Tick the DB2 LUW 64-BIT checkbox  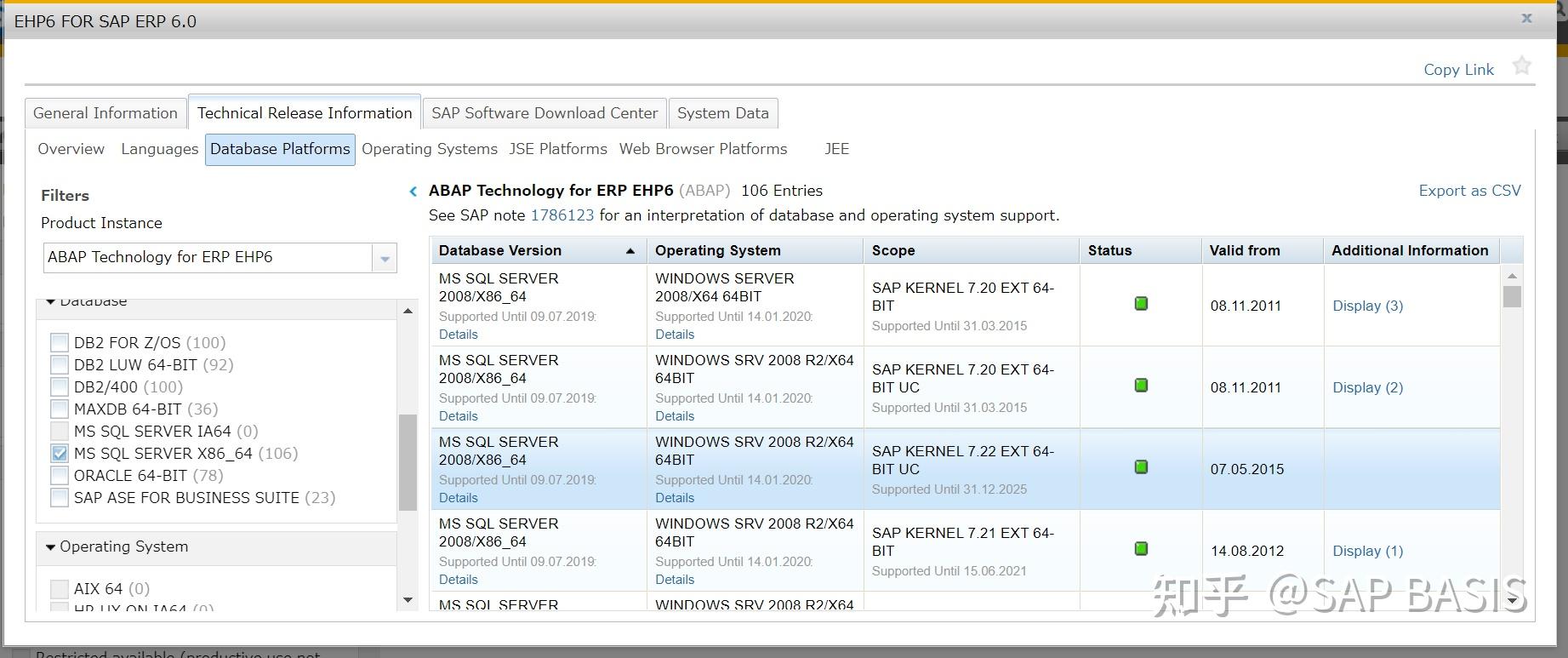(60, 365)
